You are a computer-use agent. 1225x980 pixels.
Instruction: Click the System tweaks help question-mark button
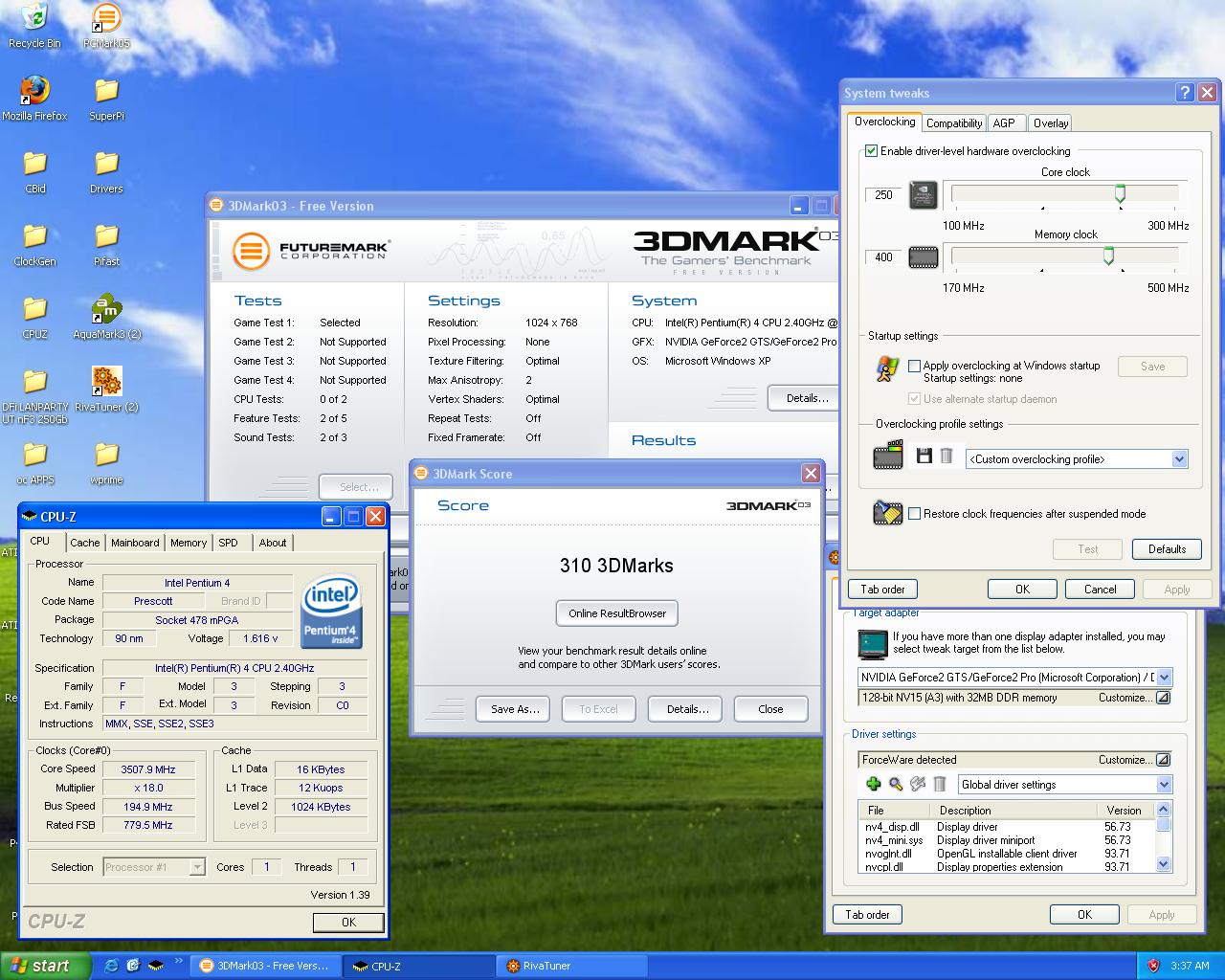coord(1185,93)
